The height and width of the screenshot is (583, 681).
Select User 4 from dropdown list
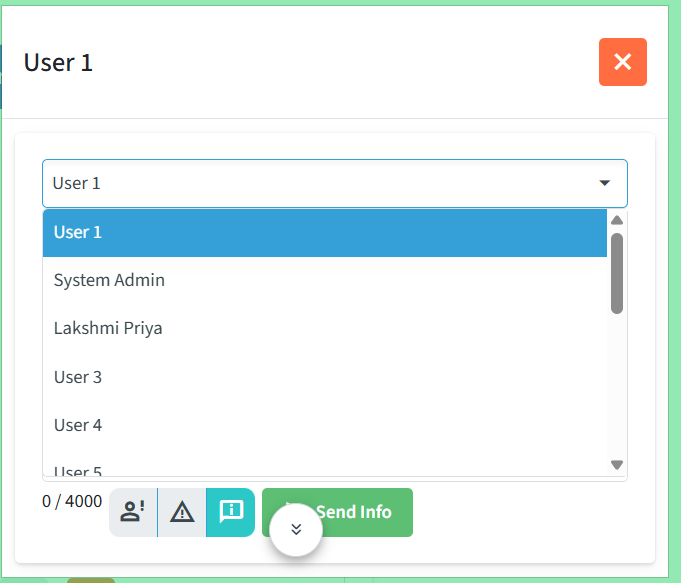(x=325, y=425)
